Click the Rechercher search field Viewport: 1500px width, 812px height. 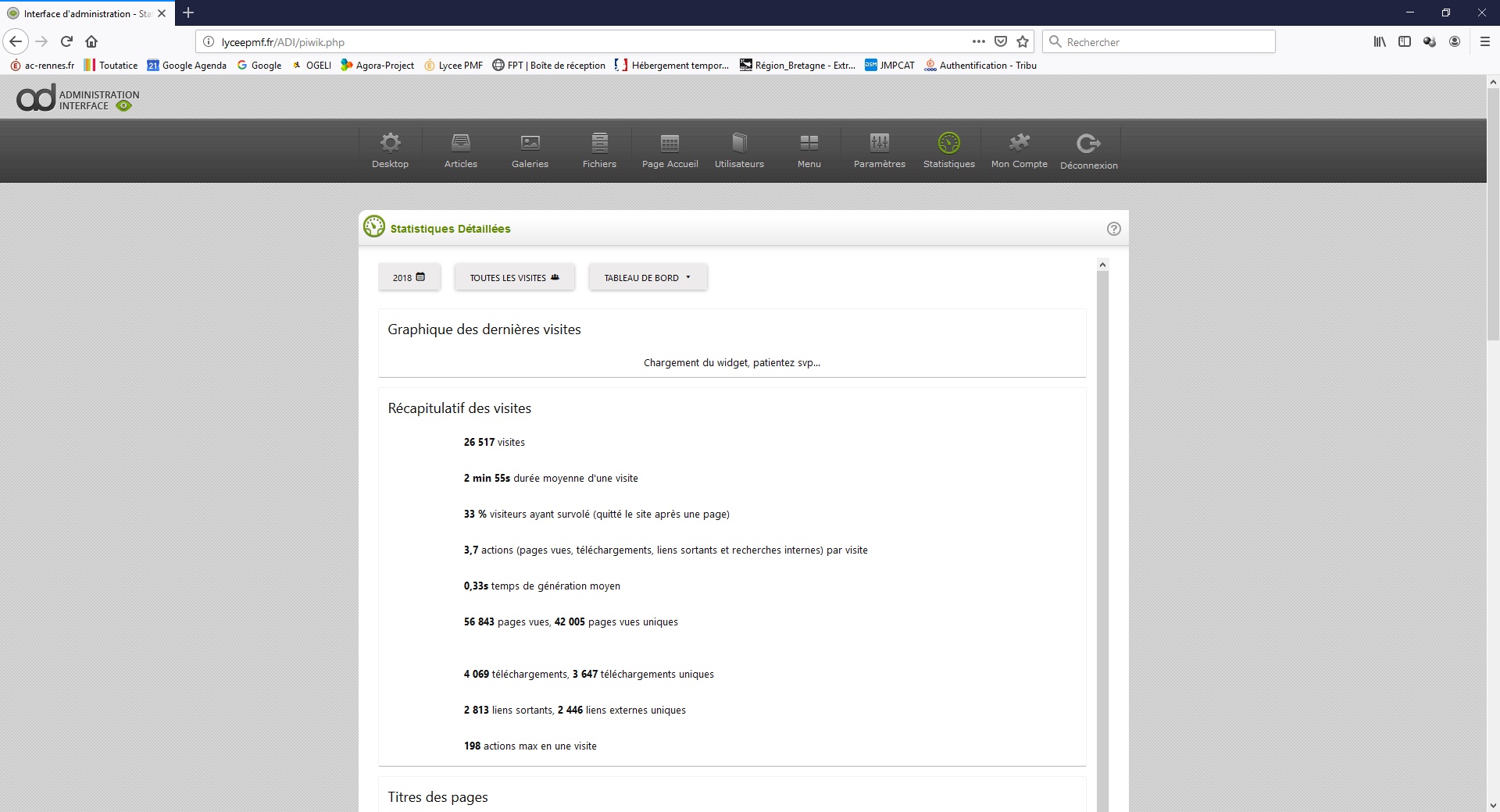(1164, 42)
